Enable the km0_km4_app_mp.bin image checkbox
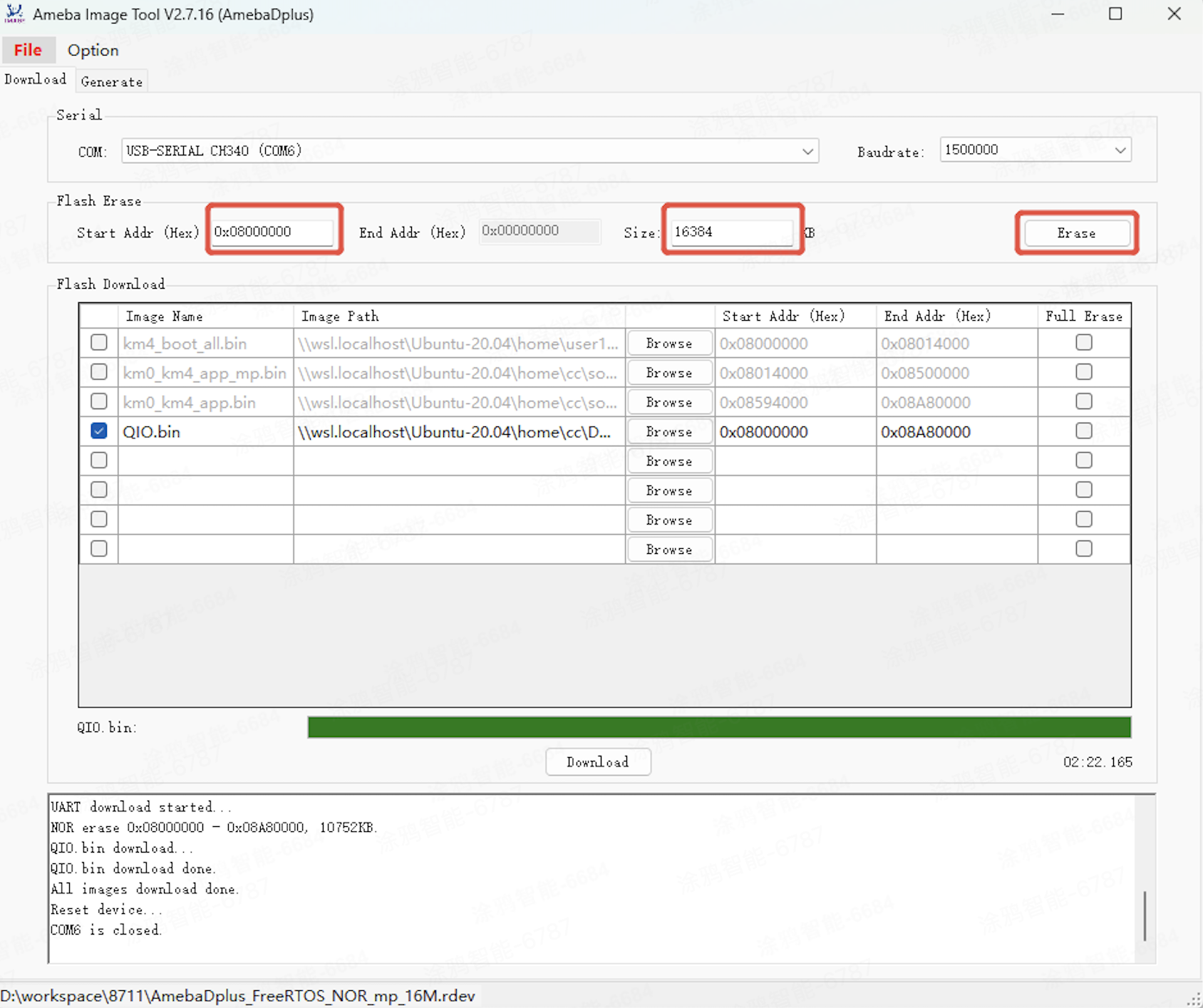The image size is (1203, 1008). click(99, 372)
